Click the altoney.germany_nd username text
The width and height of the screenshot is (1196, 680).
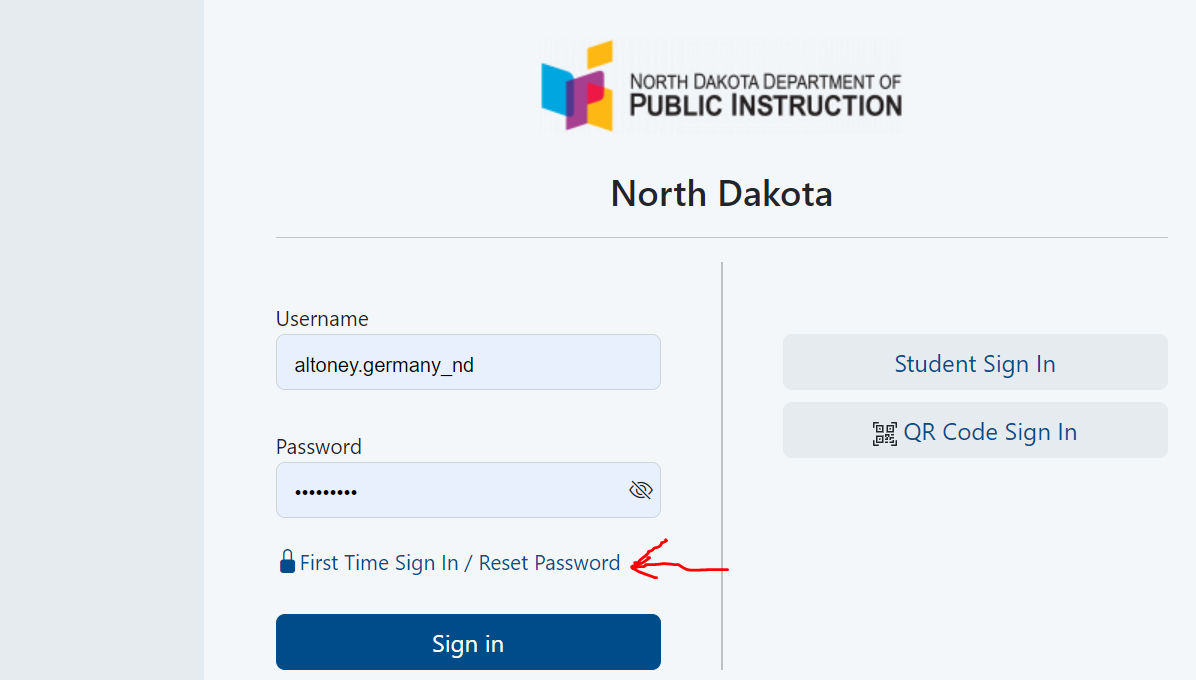click(384, 365)
